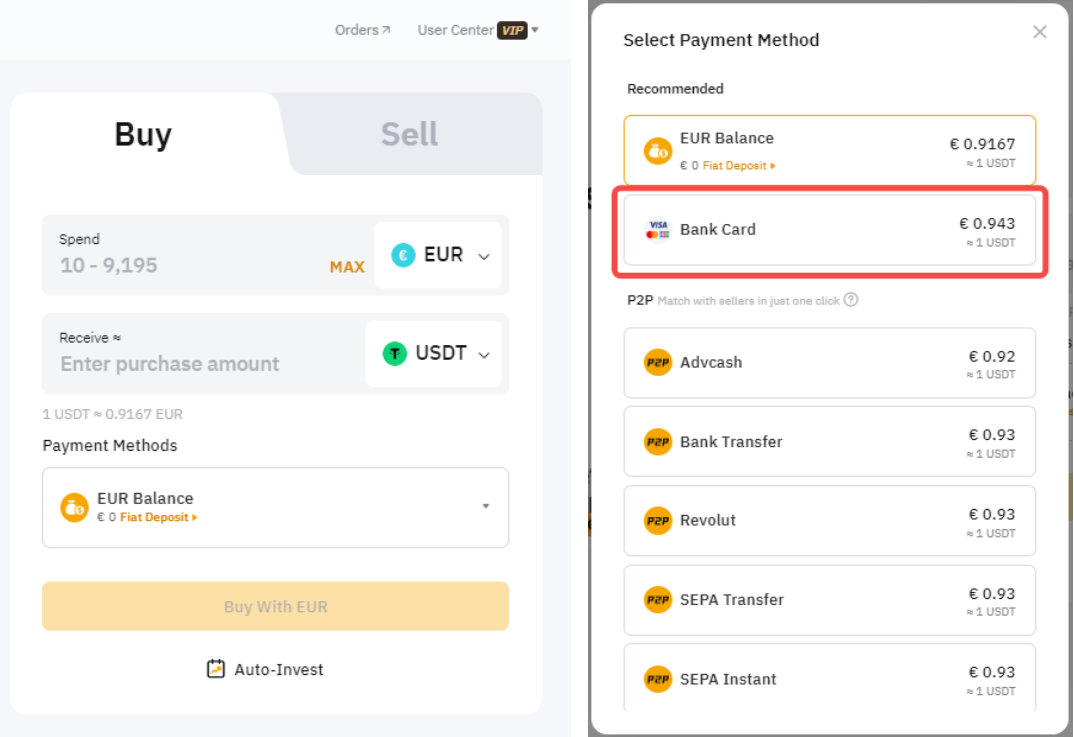Click the Buy With EUR button
Viewport: 1074px width, 737px height.
tap(275, 606)
